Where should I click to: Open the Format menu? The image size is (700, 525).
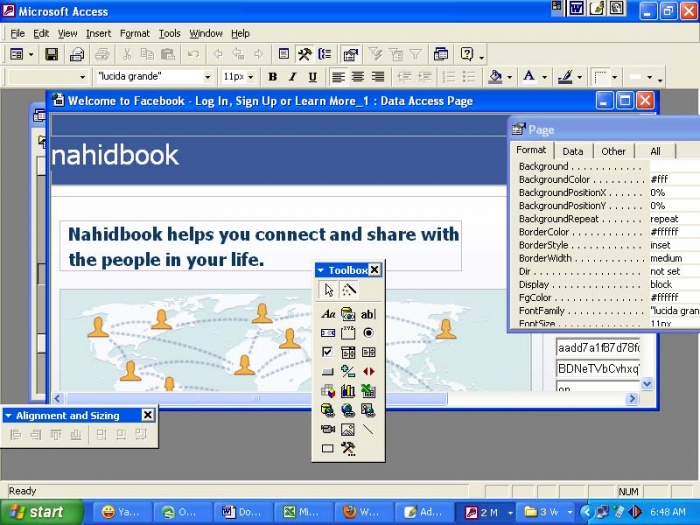click(134, 33)
